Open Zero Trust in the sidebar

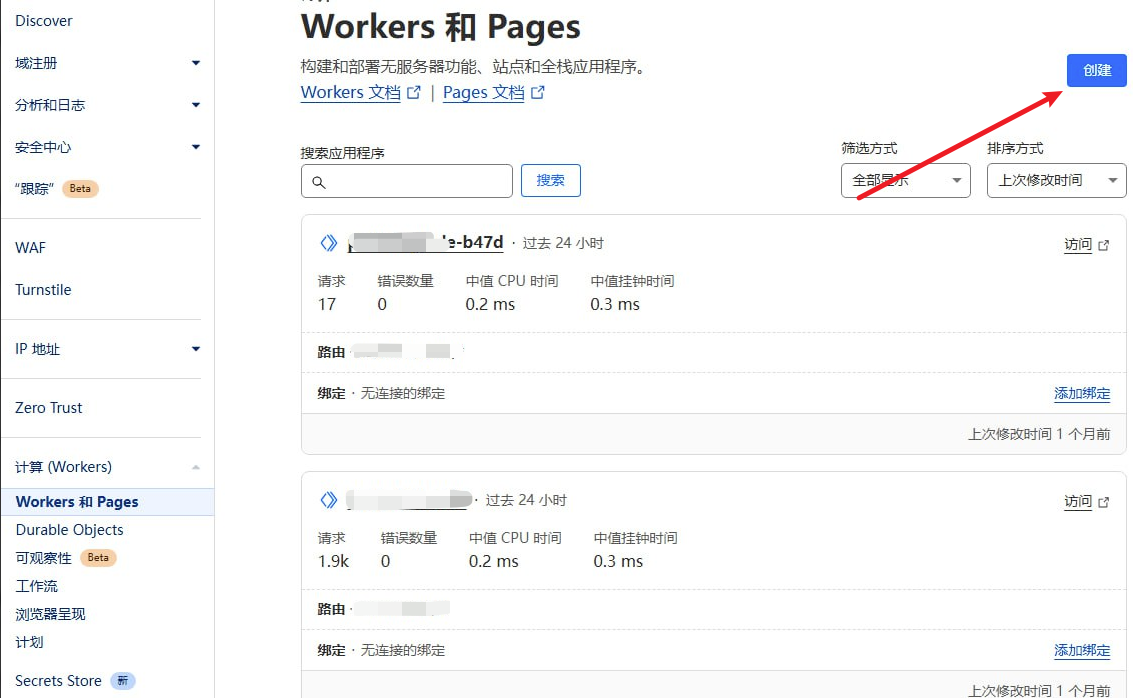coord(48,408)
